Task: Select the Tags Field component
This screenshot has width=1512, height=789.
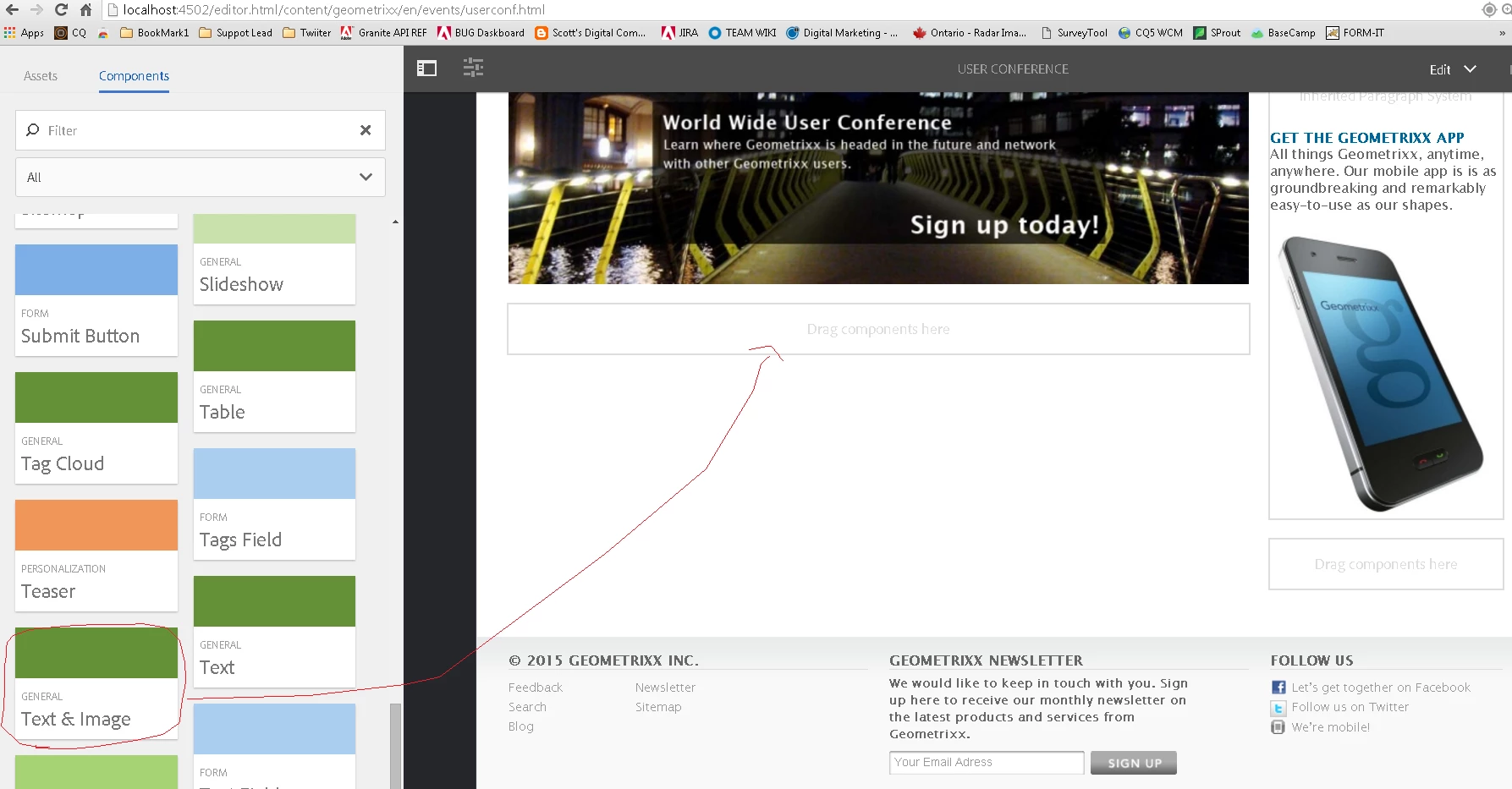Action: pos(274,504)
